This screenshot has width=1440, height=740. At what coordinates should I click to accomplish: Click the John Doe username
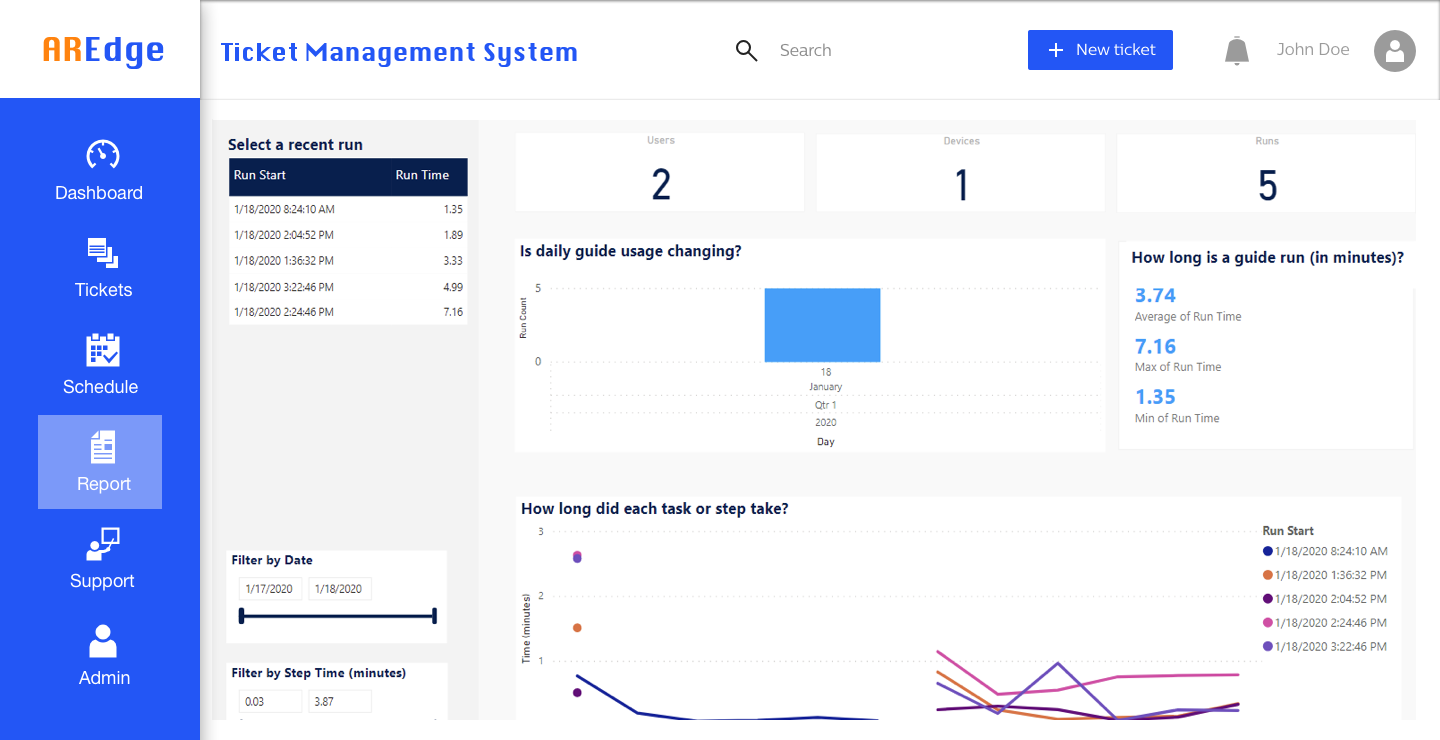(x=1313, y=49)
